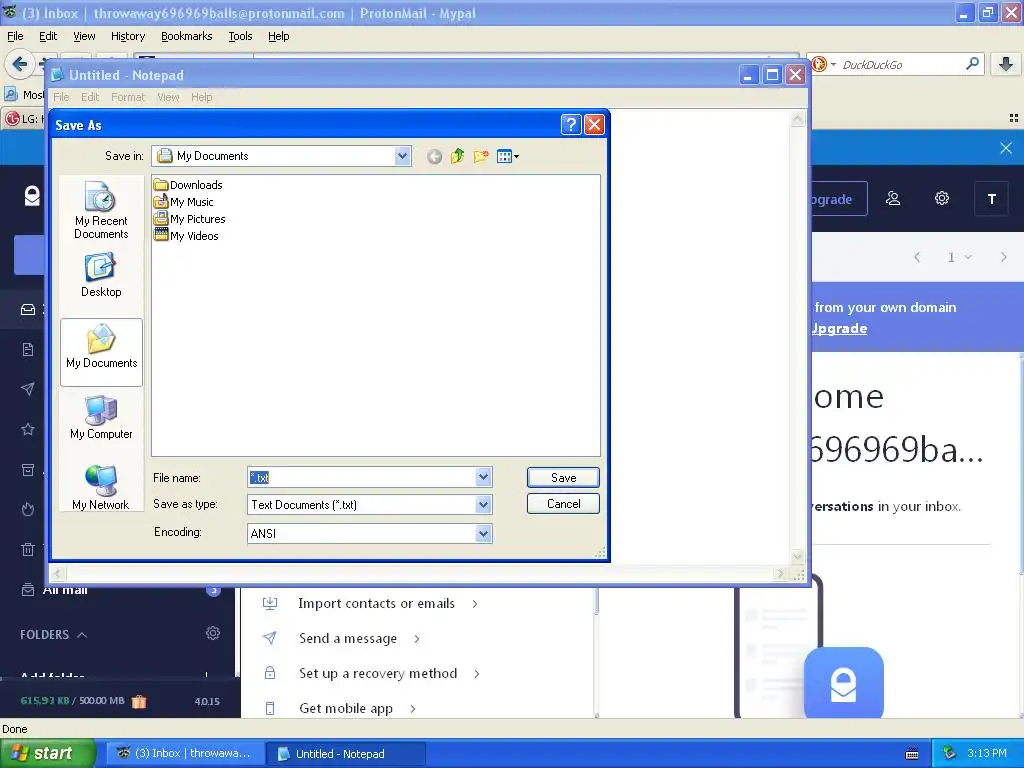Viewport: 1024px width, 768px height.
Task: Click the back arrow in Save As toolbar
Action: [x=434, y=156]
